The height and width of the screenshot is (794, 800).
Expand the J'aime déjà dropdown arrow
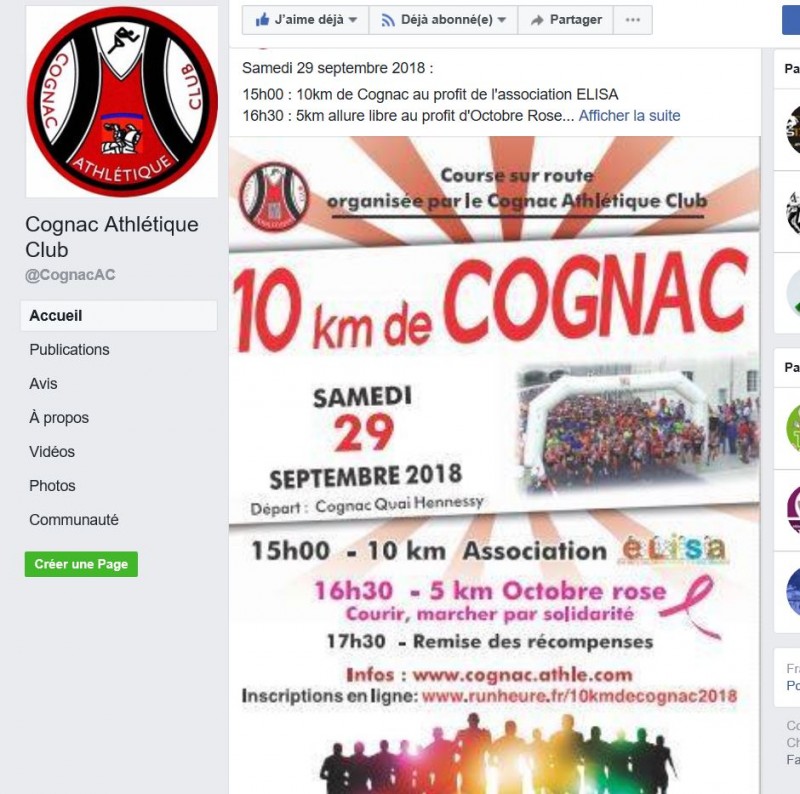pyautogui.click(x=353, y=20)
